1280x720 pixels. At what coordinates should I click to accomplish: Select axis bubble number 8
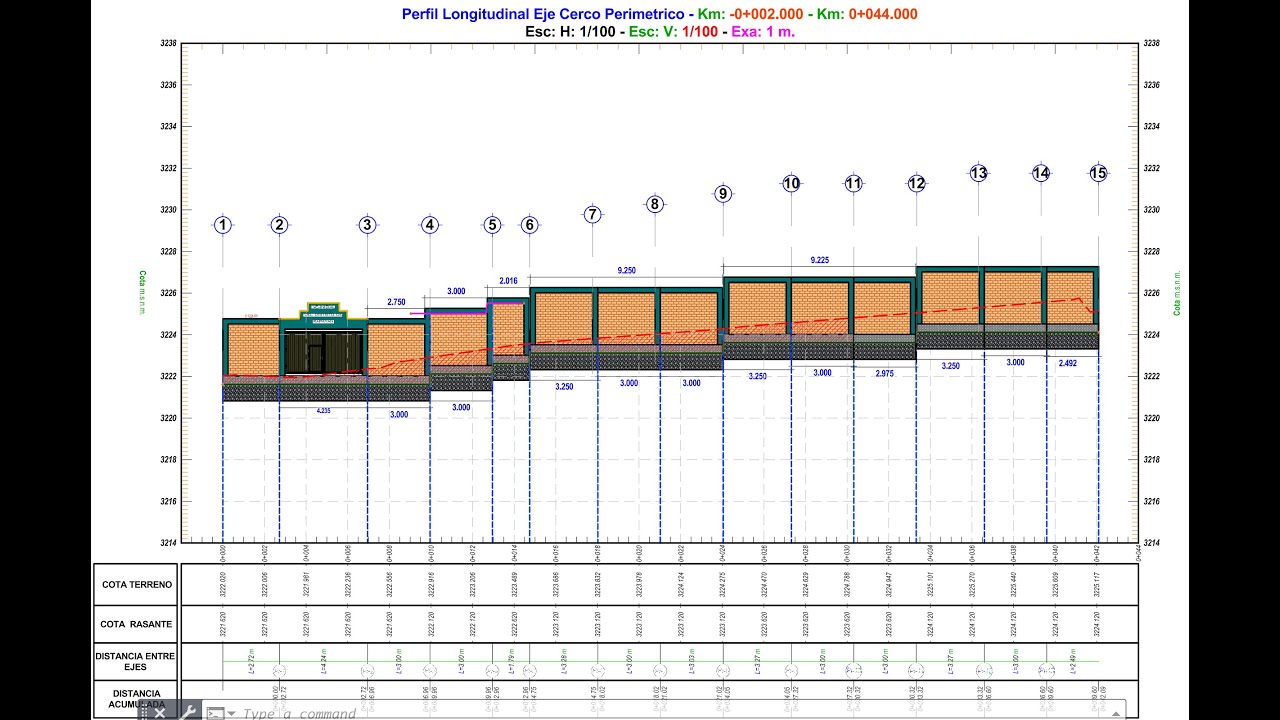point(655,204)
